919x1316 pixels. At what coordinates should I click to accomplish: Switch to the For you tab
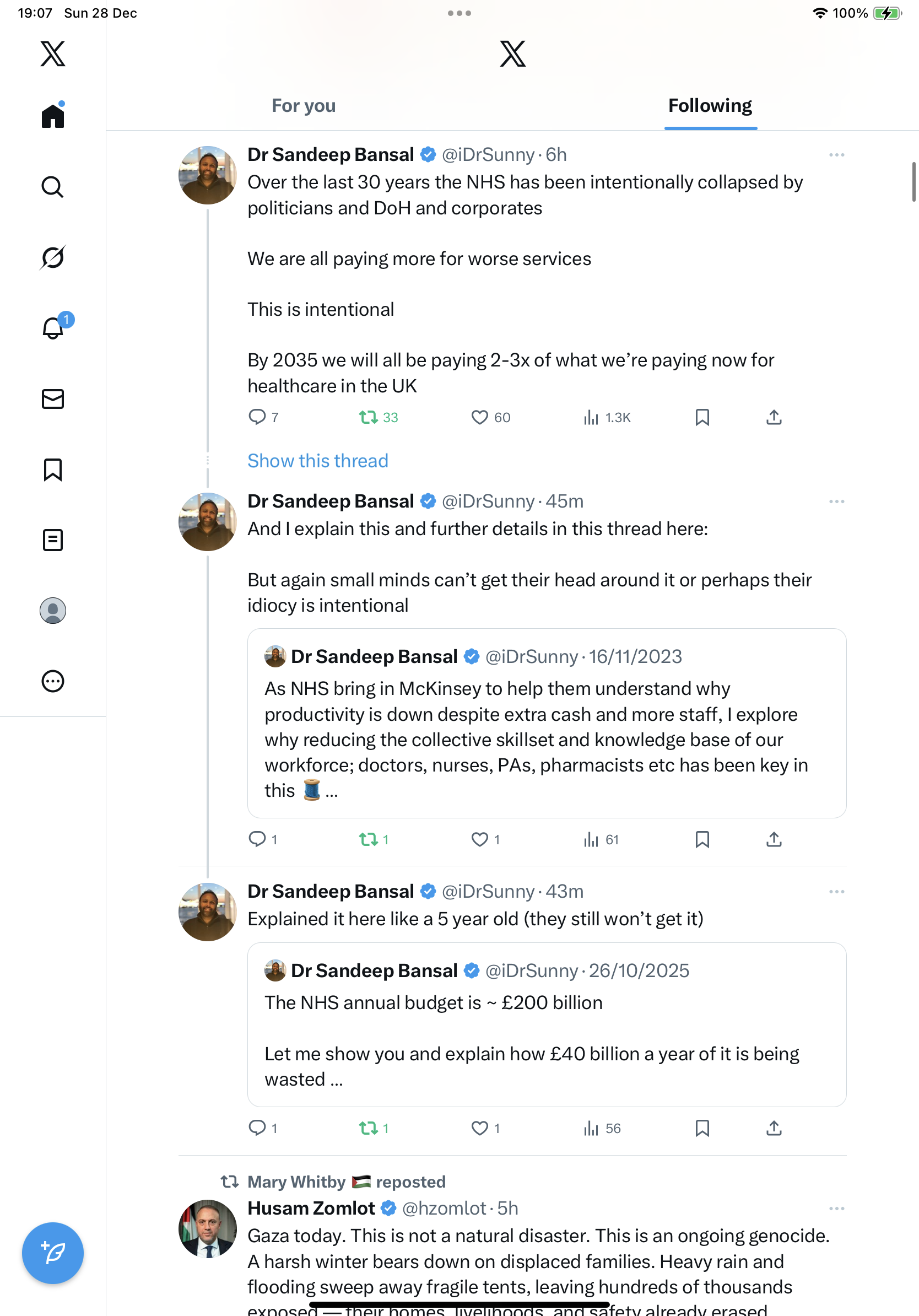304,106
